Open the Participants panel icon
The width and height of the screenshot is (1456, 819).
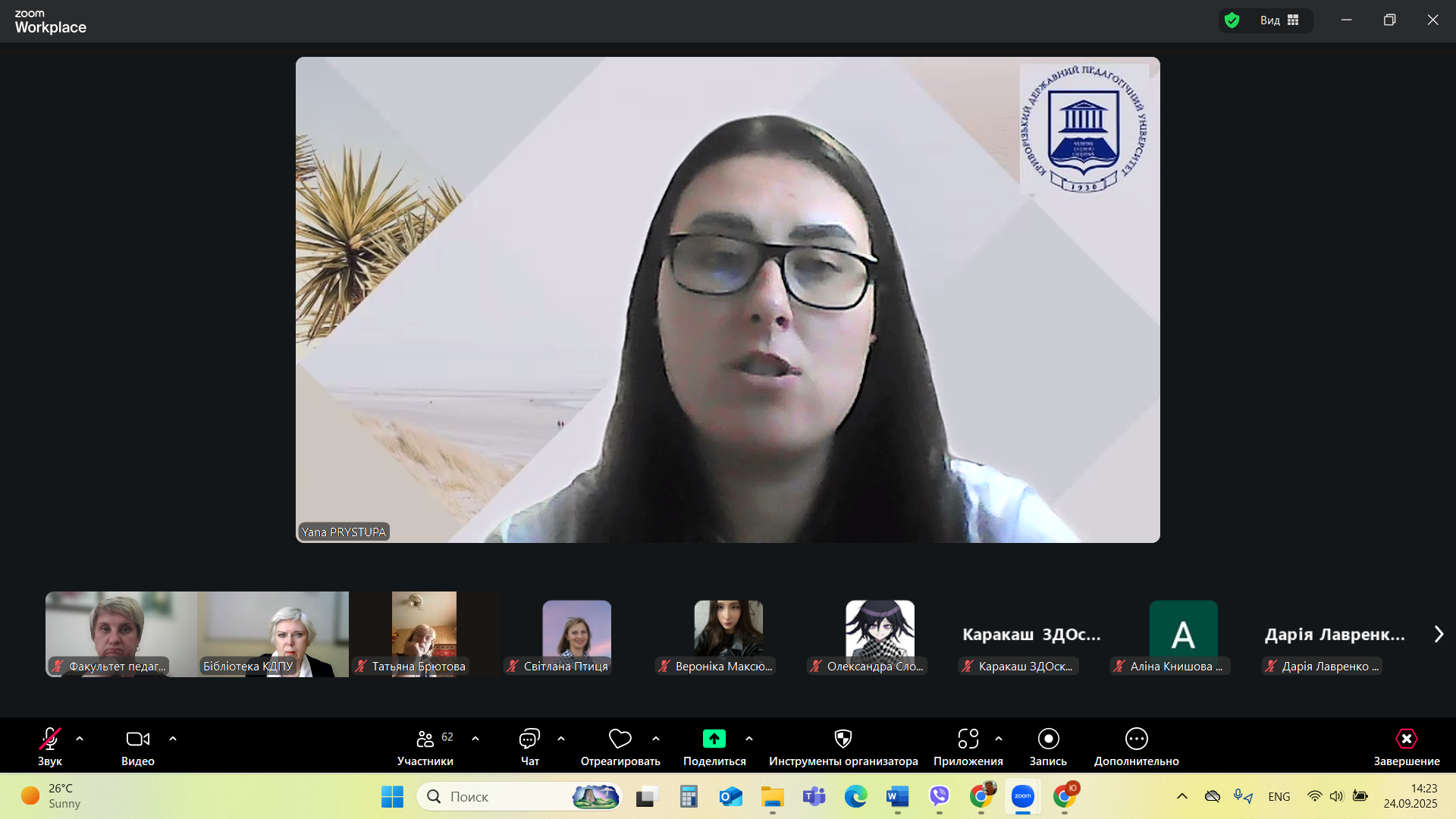pyautogui.click(x=425, y=739)
